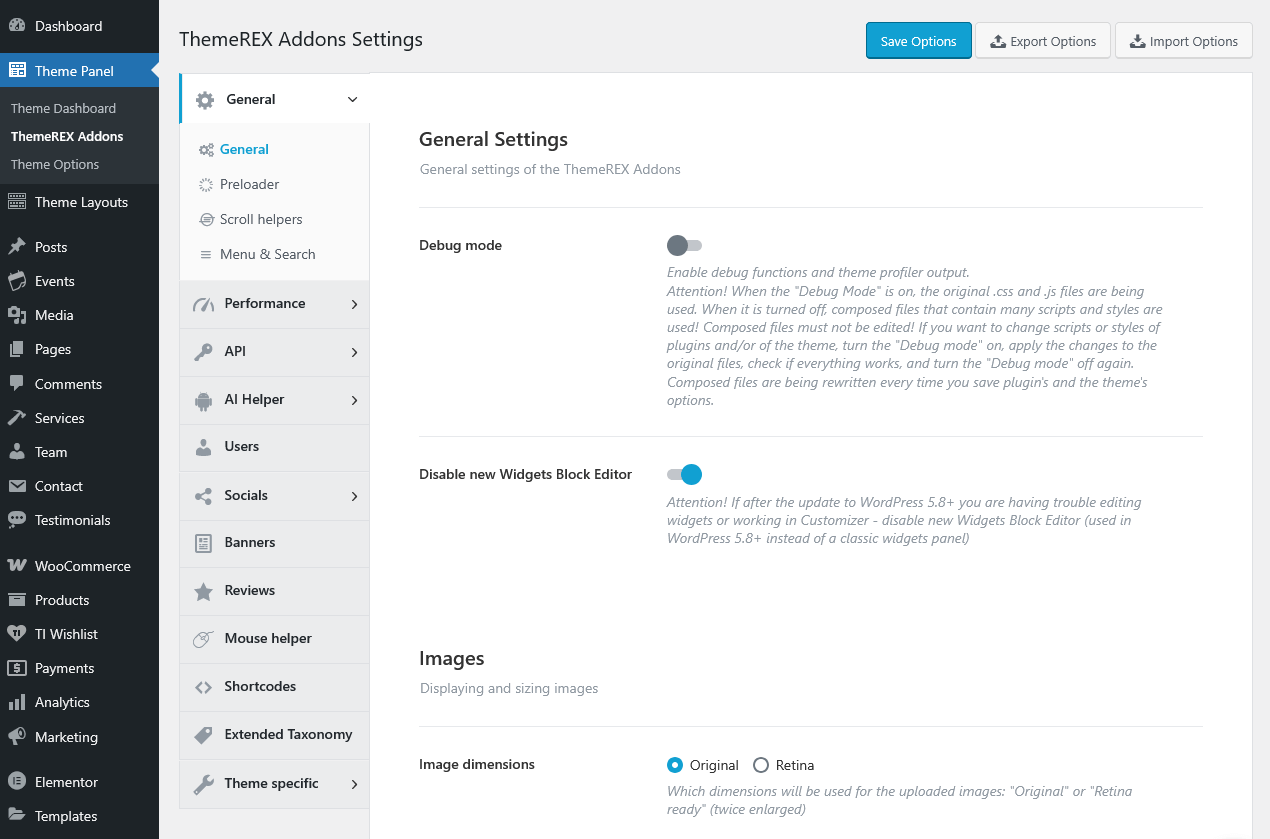Click the Posts pushpin icon
1270x839 pixels.
click(x=17, y=247)
